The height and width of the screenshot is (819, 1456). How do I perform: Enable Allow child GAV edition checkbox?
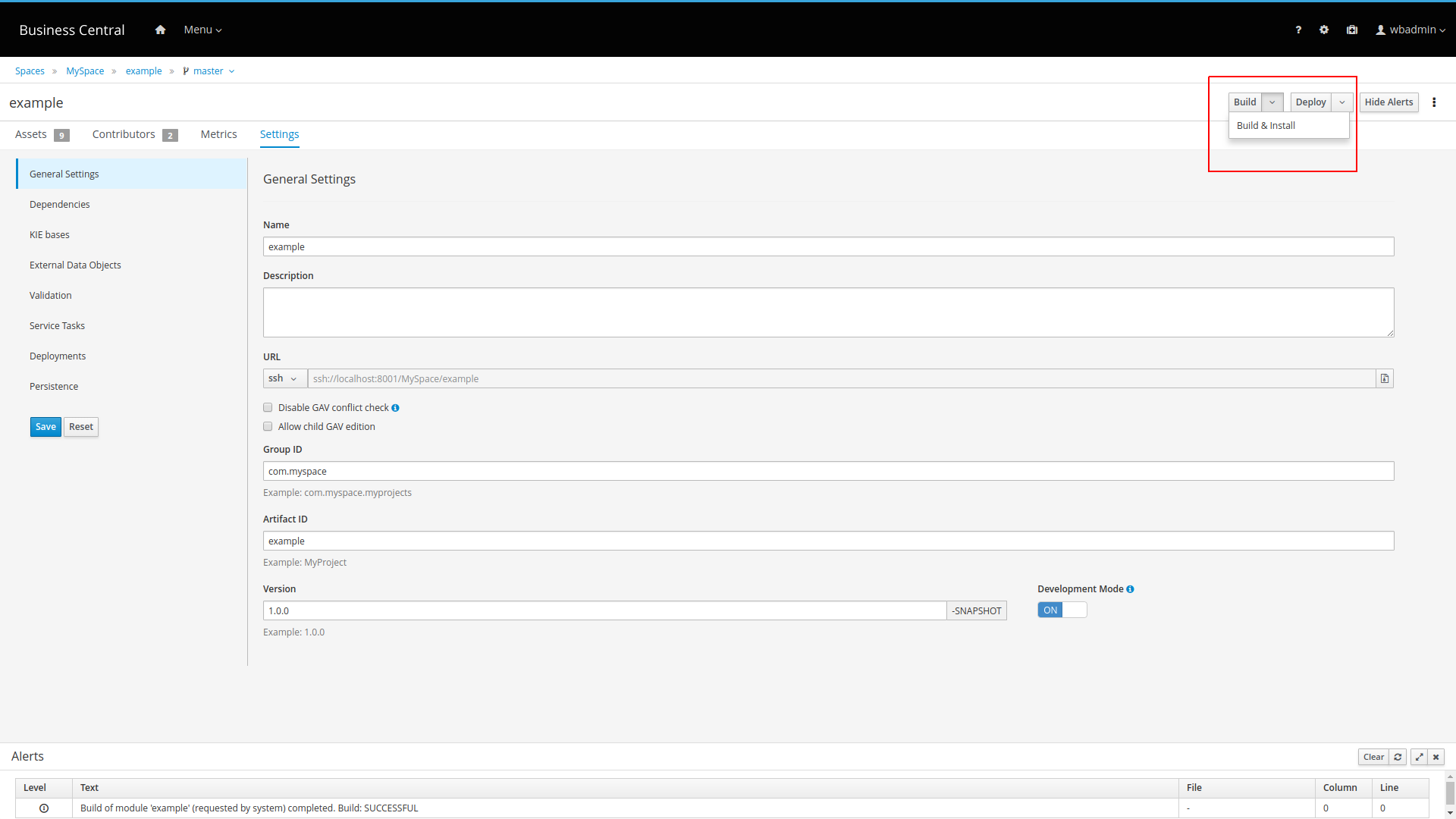267,425
